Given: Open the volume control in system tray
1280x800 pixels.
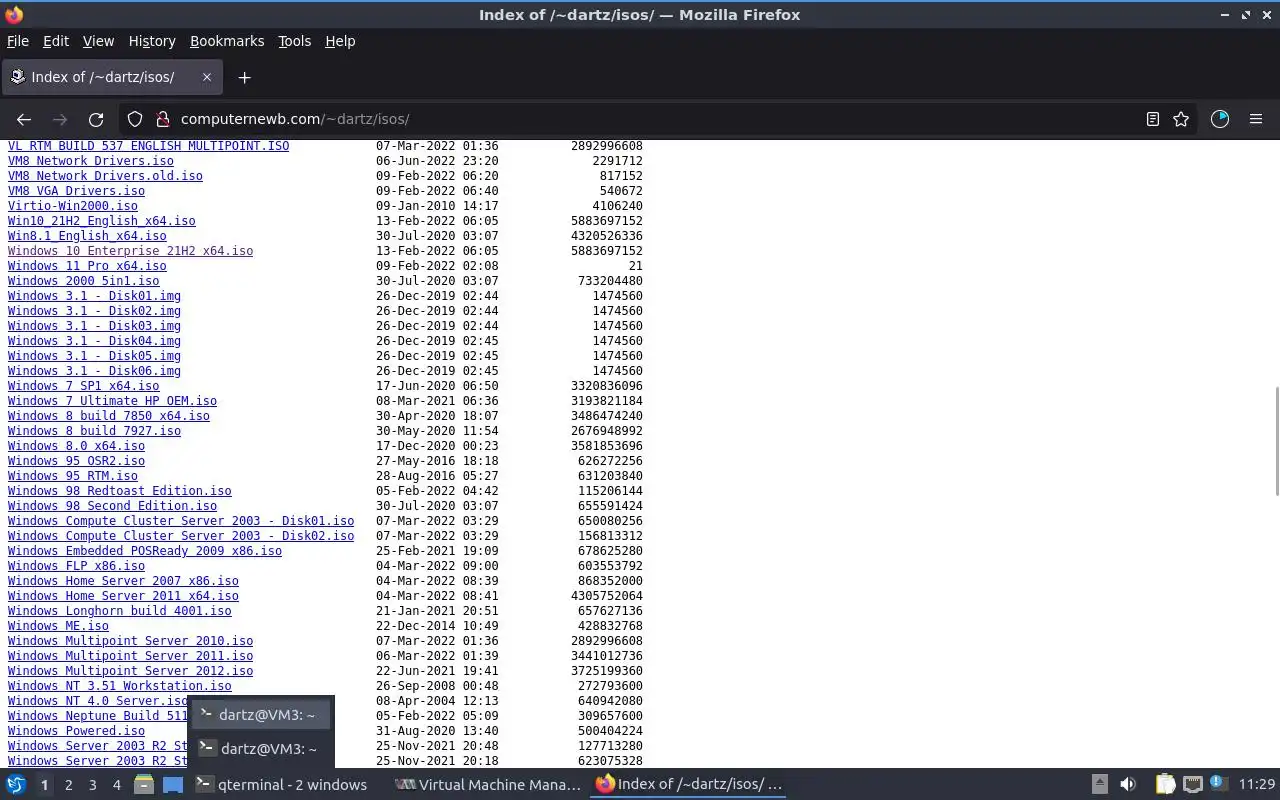Looking at the screenshot, I should [1128, 785].
